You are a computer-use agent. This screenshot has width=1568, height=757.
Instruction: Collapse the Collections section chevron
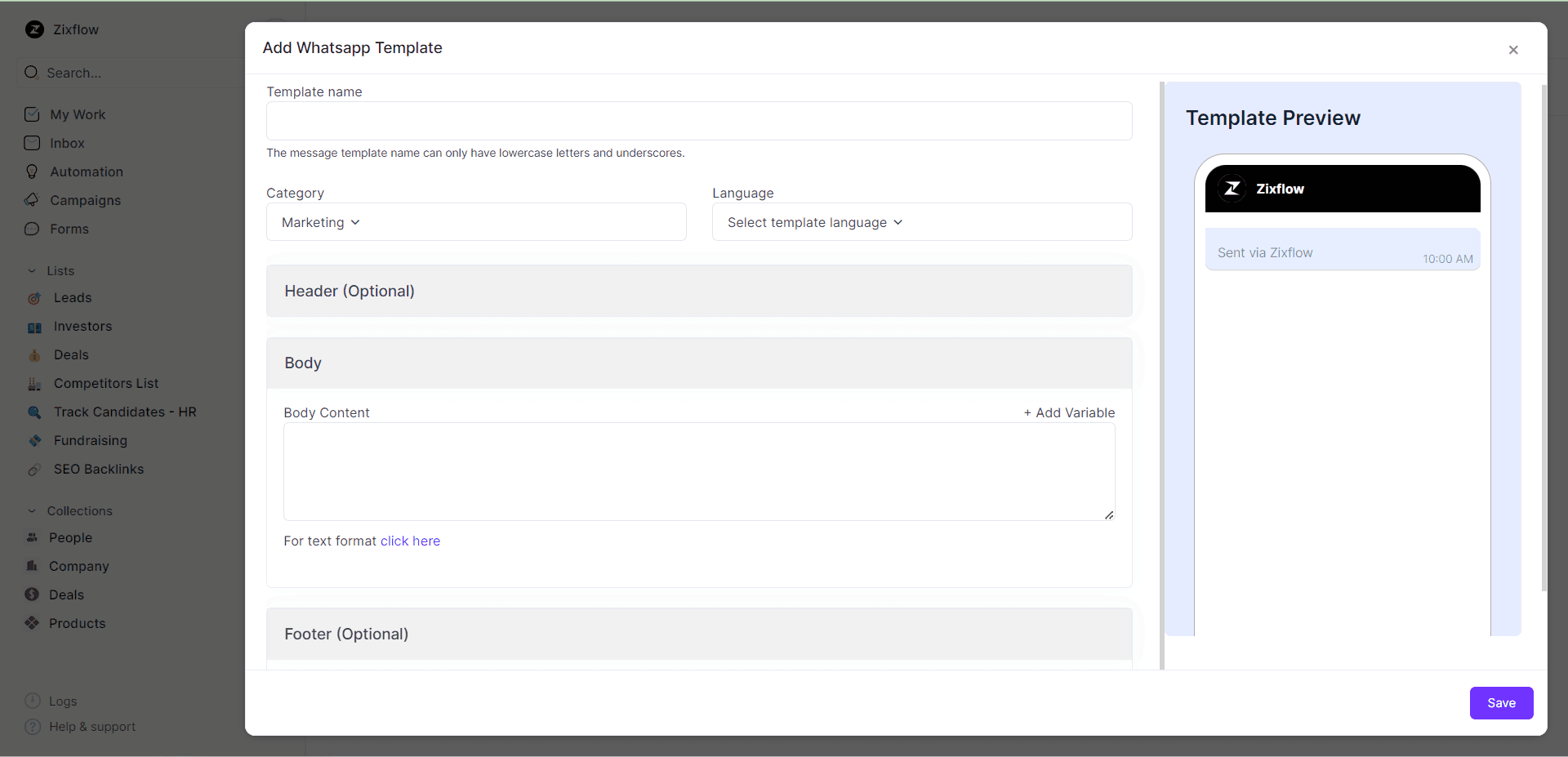pyautogui.click(x=32, y=510)
